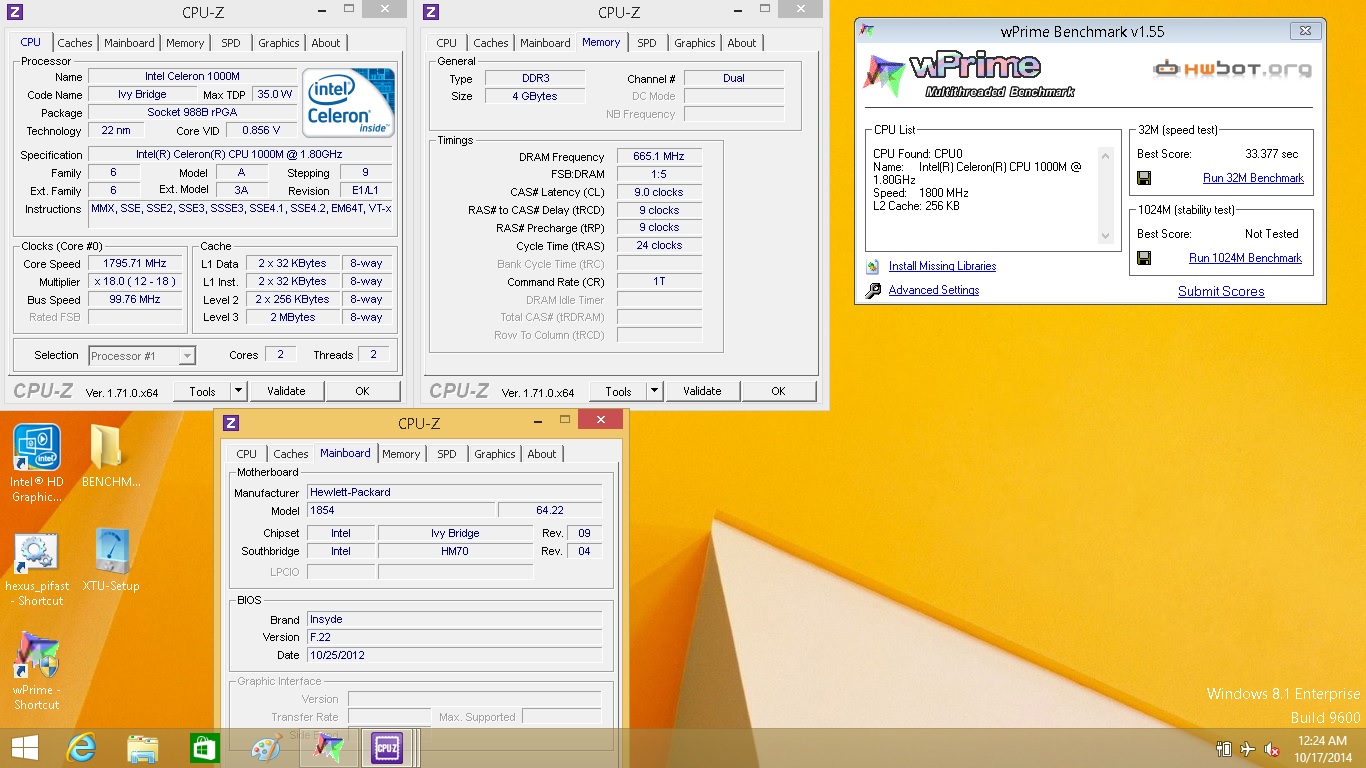Click the Submit Scores link
1366x768 pixels.
1221,291
